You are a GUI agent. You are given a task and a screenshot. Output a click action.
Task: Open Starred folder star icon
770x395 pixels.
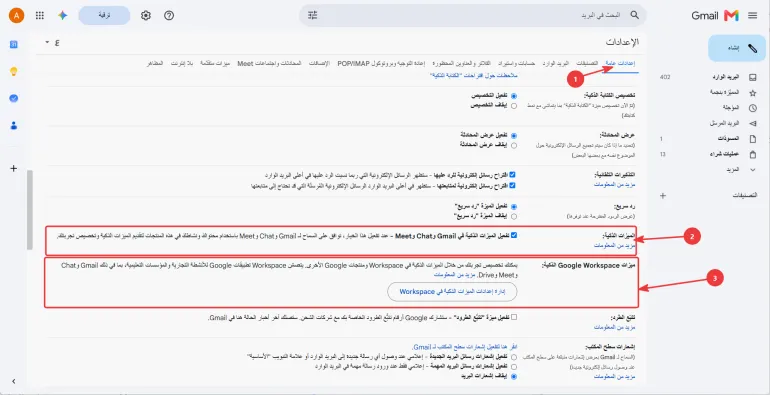(x=752, y=93)
